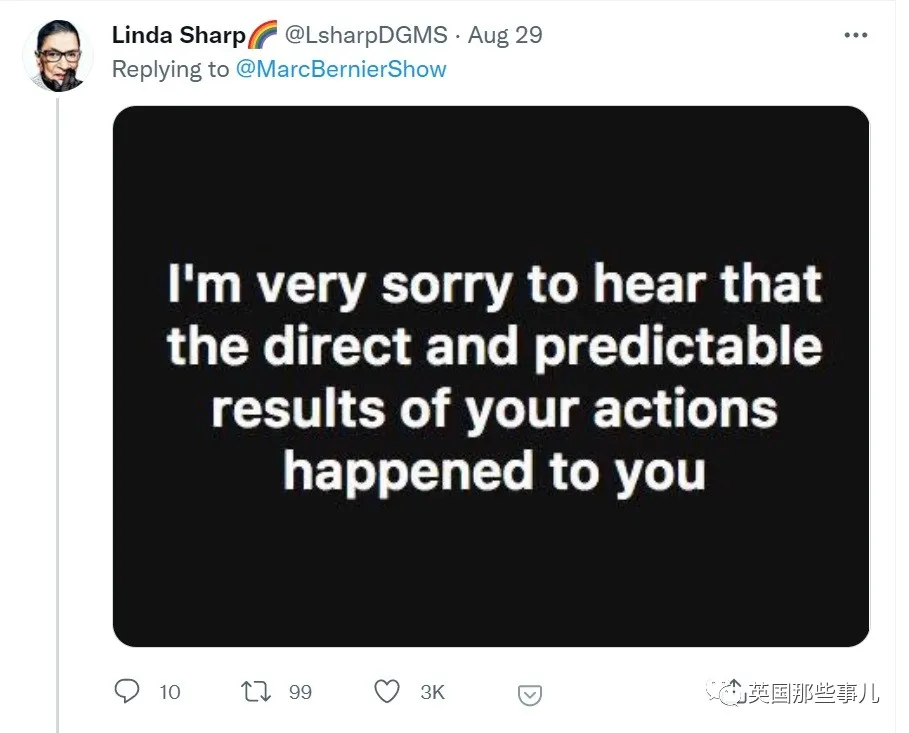Open the Linda Sharp display name
Viewport: 909px width, 733px height.
pos(178,35)
